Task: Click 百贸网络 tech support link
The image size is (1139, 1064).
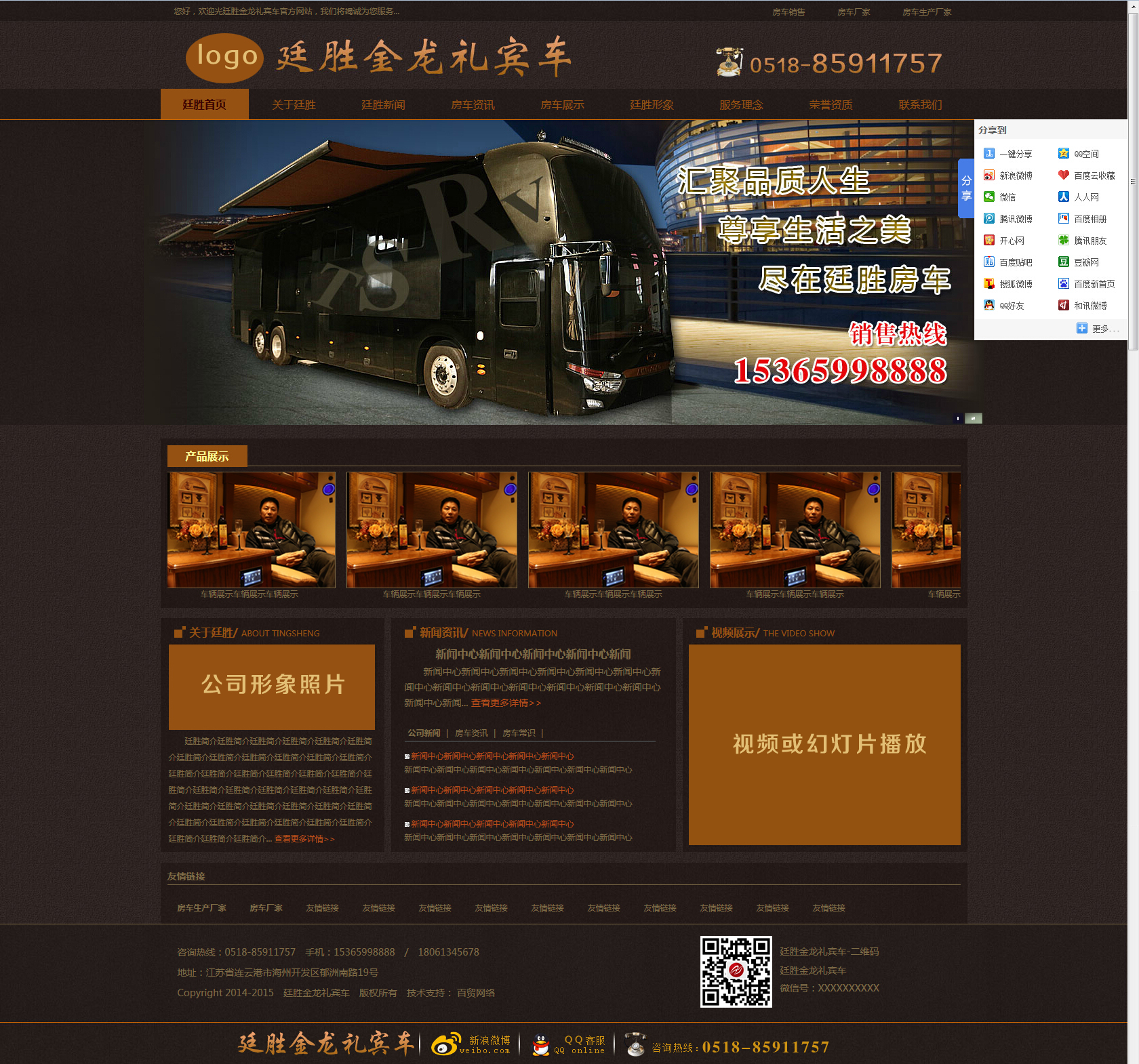Action: point(476,992)
